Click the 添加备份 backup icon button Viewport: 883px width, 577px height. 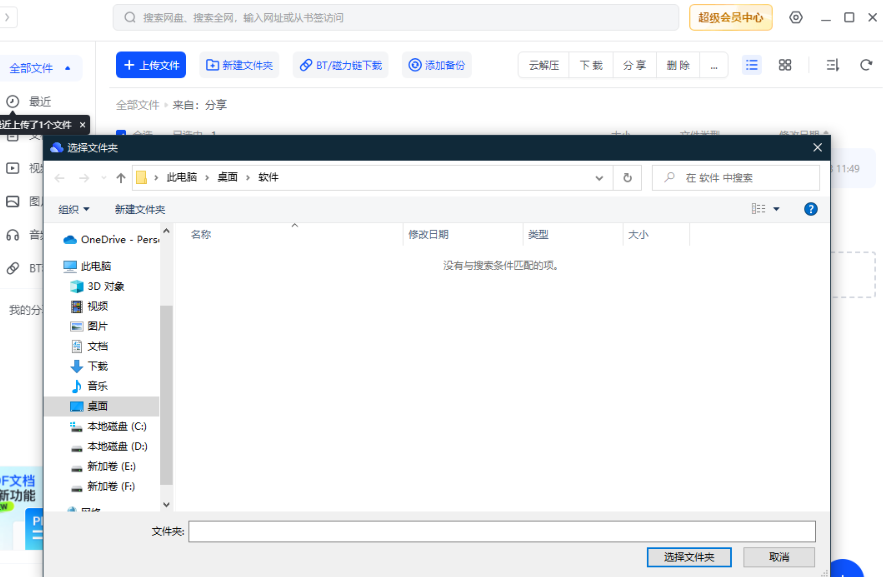pyautogui.click(x=436, y=65)
